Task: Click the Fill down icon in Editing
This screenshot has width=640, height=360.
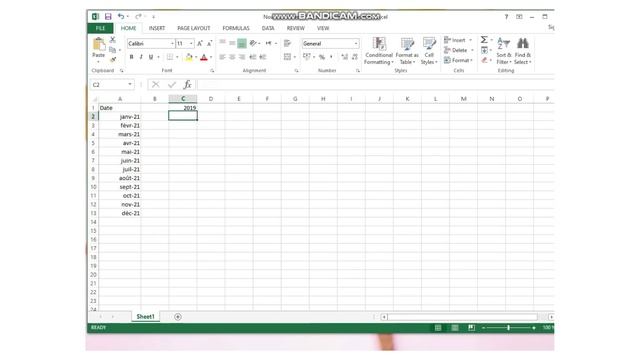Action: click(x=484, y=50)
